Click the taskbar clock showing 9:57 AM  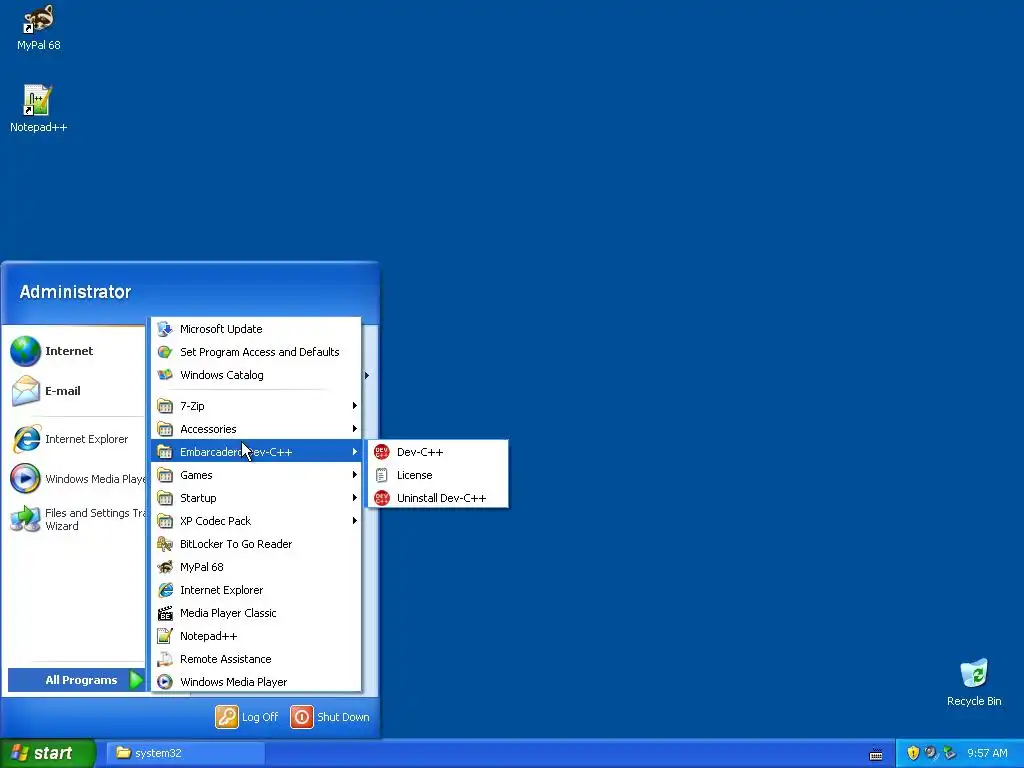point(987,753)
